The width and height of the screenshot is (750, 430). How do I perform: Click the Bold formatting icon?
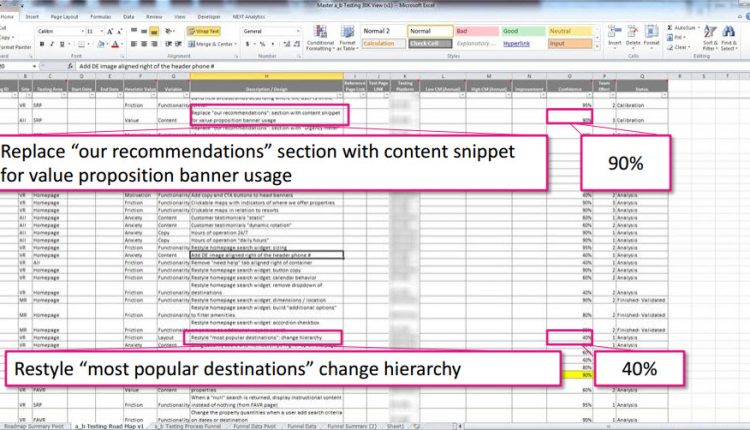tap(41, 44)
